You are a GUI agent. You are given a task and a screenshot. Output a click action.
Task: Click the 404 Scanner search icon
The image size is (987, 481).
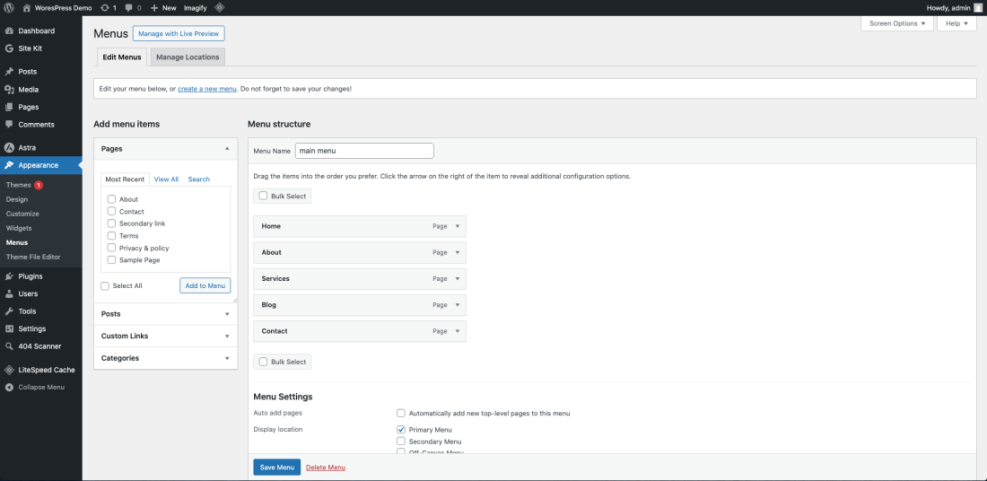click(9, 346)
